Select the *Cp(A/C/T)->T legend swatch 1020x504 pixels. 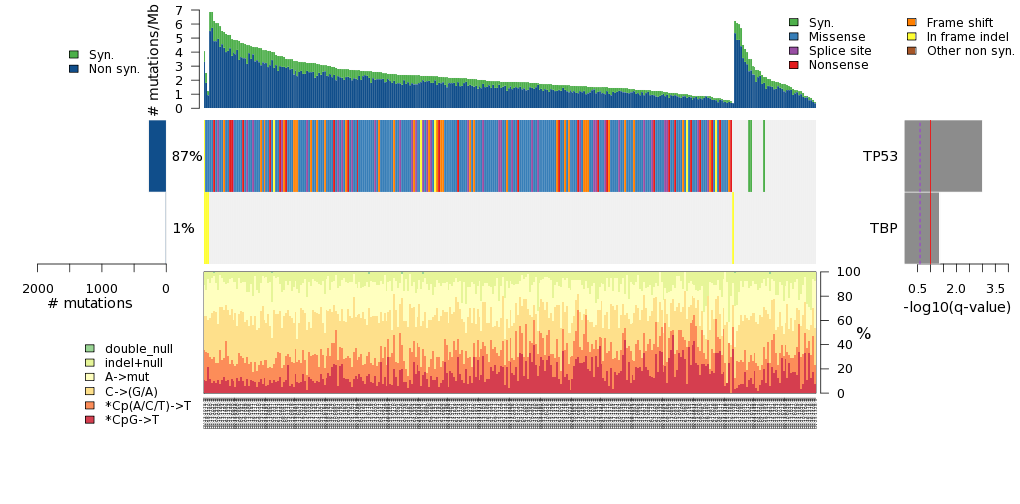pos(90,405)
